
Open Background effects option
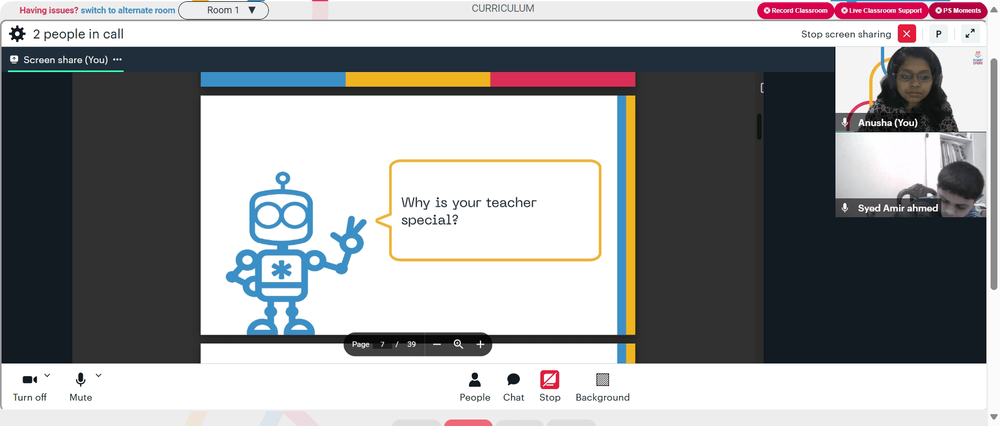[602, 387]
